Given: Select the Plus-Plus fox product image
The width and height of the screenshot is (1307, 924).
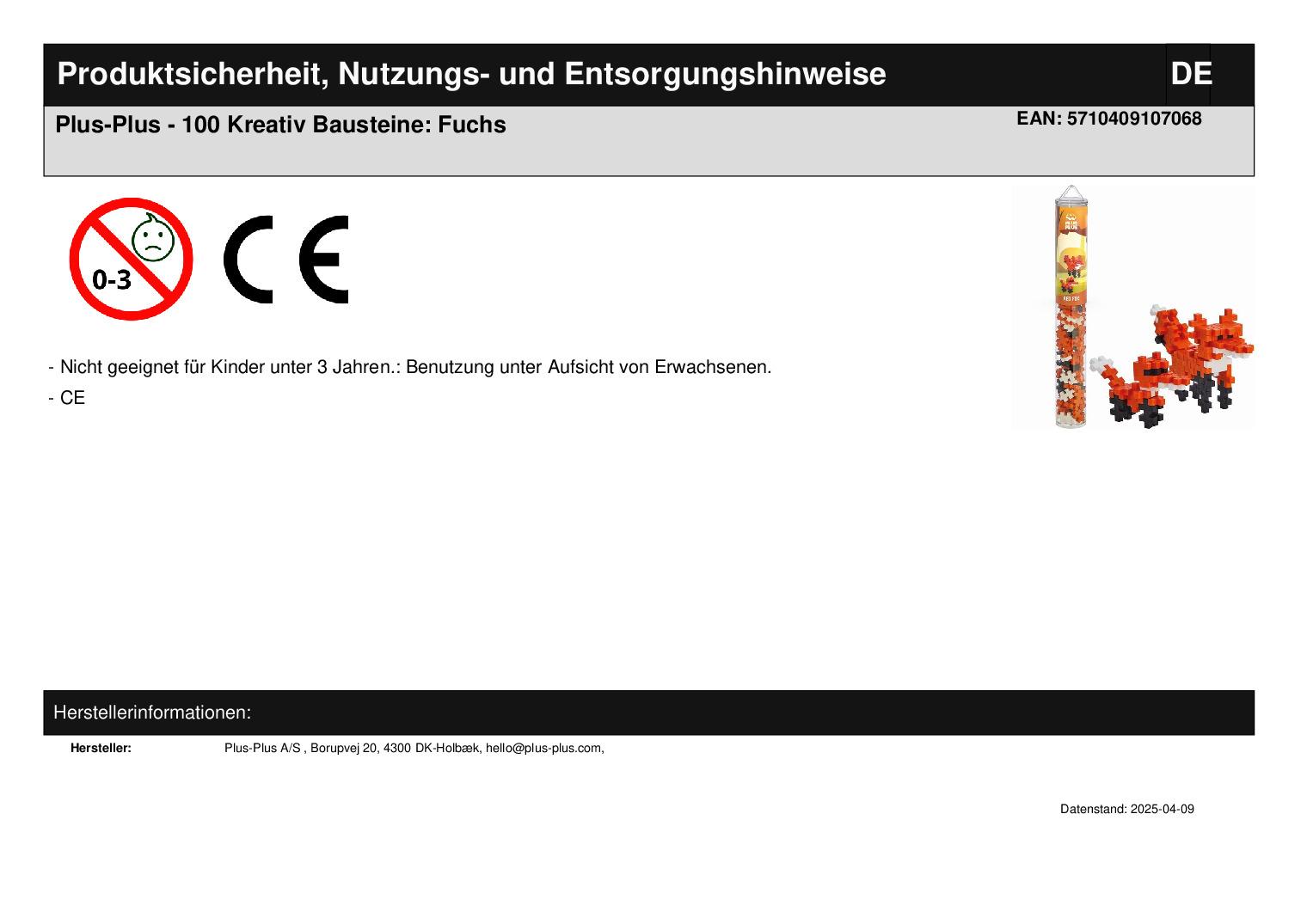Looking at the screenshot, I should pos(1133,307).
